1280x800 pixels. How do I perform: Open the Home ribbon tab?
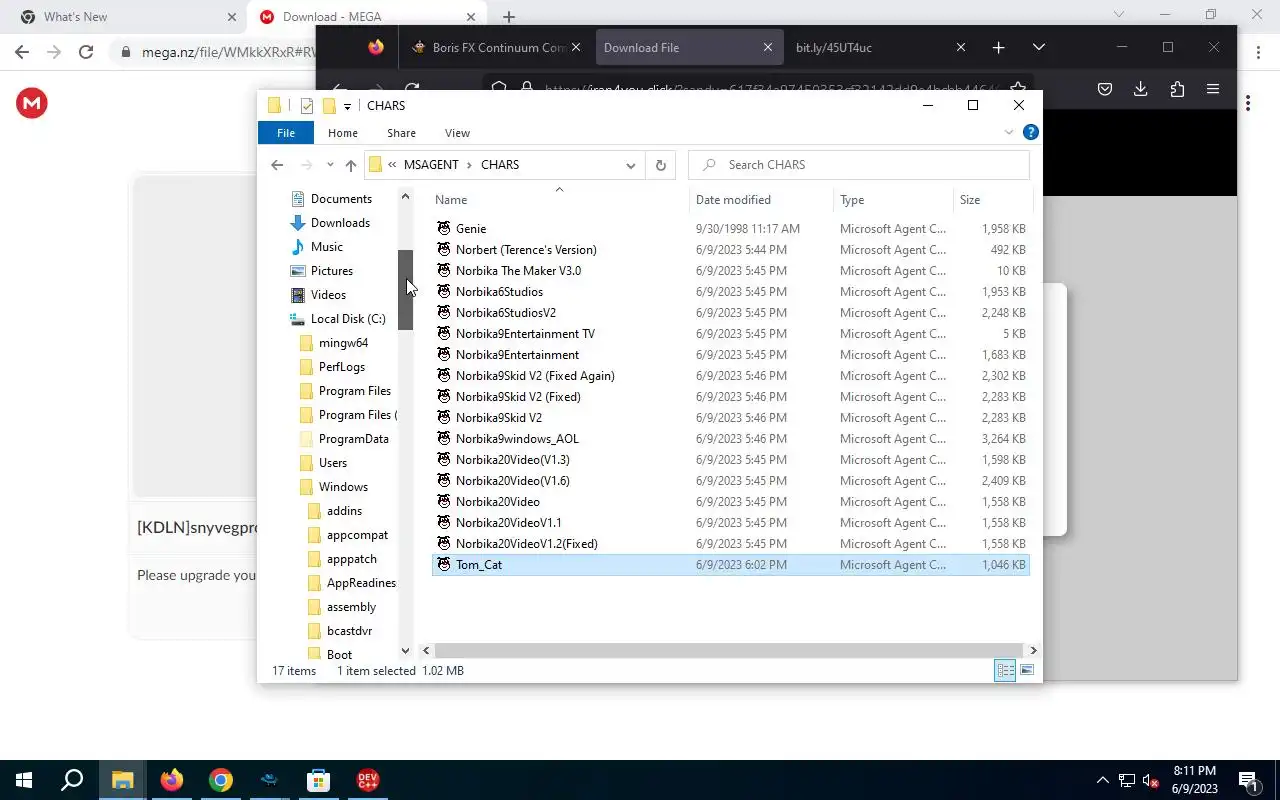[x=343, y=133]
